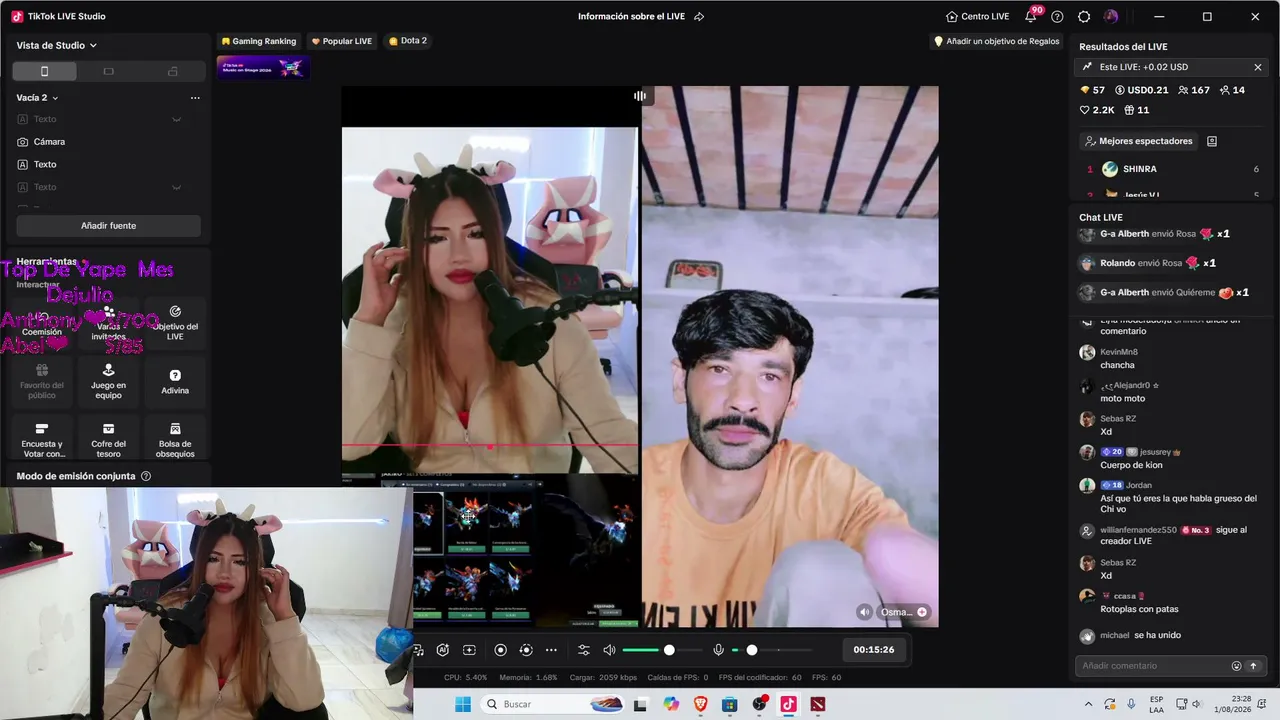Image resolution: width=1280 pixels, height=720 pixels.
Task: Click Añadir un objetivo de Regalos
Action: click(x=996, y=41)
